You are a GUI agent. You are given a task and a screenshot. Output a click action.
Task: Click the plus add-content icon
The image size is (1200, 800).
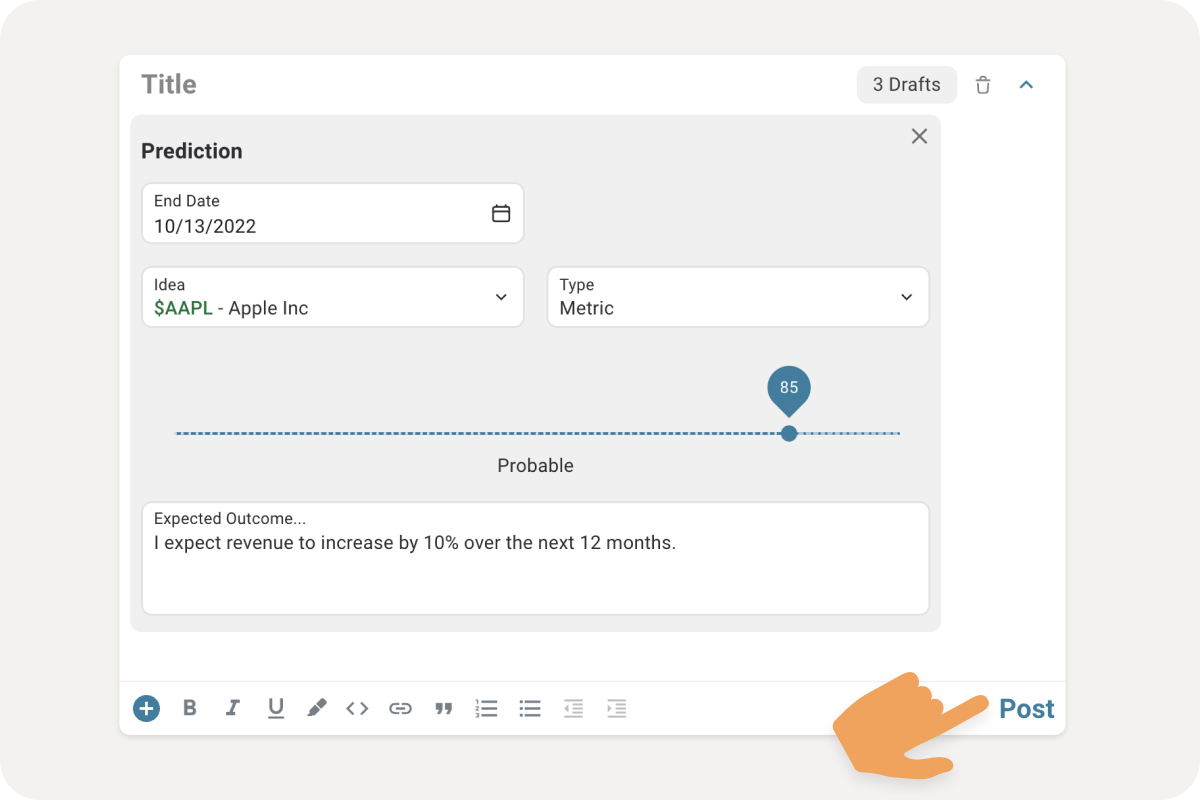tap(146, 708)
